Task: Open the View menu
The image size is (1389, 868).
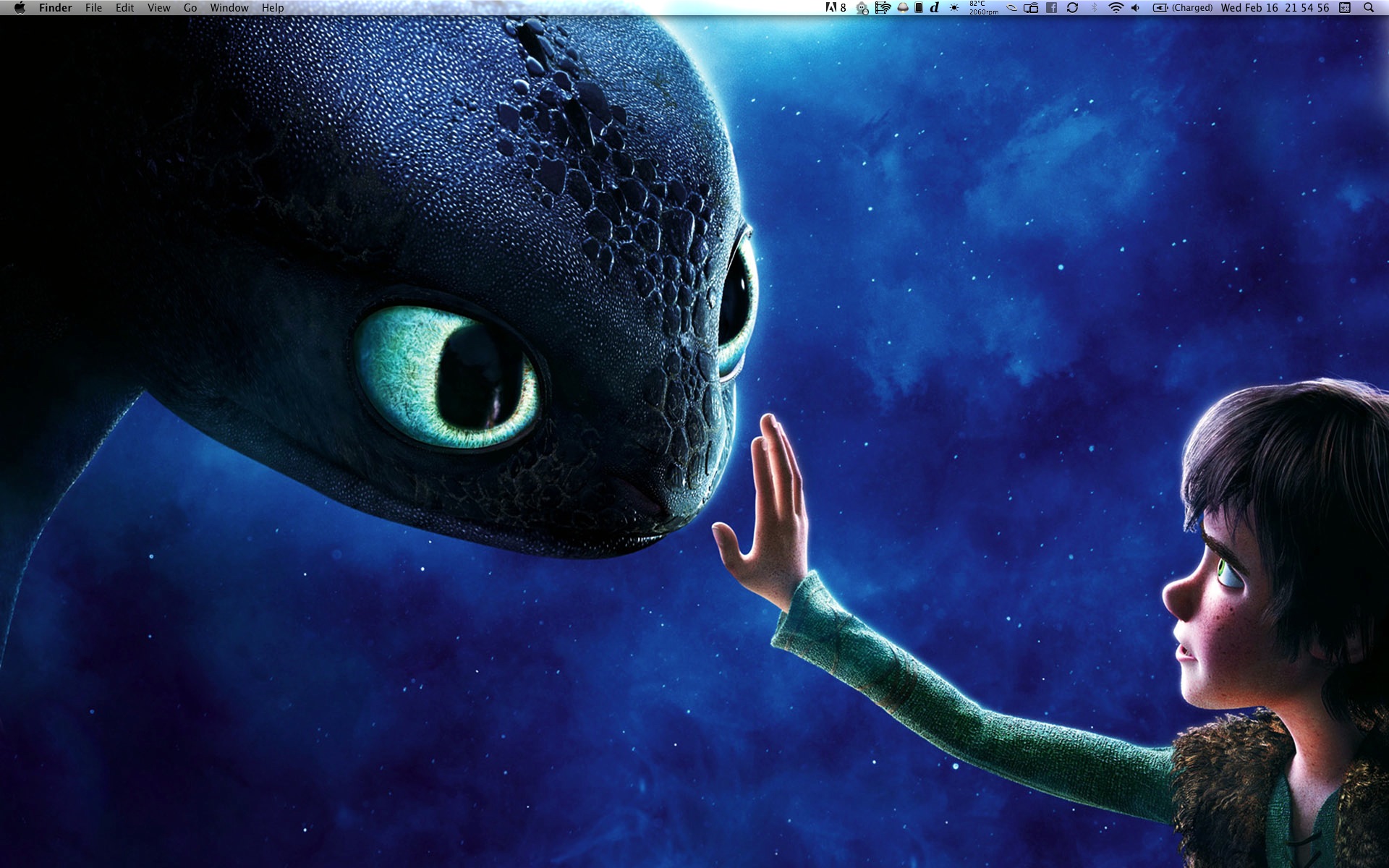Action: pyautogui.click(x=158, y=8)
